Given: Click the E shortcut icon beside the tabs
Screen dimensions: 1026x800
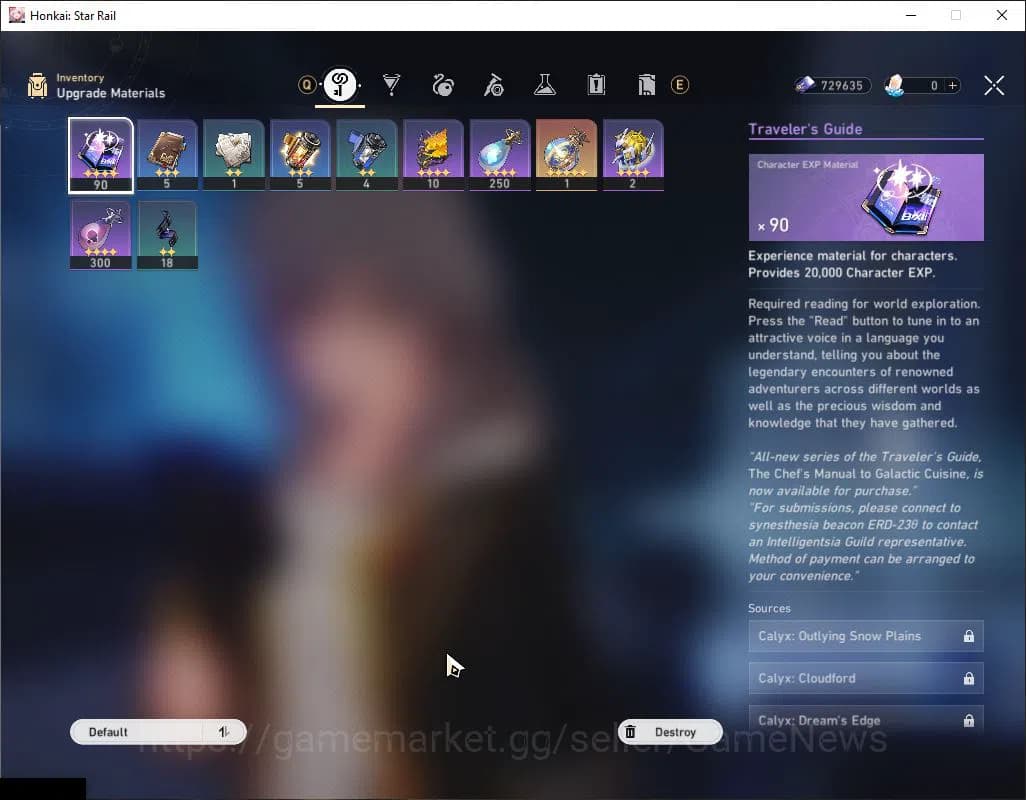Looking at the screenshot, I should (x=681, y=85).
